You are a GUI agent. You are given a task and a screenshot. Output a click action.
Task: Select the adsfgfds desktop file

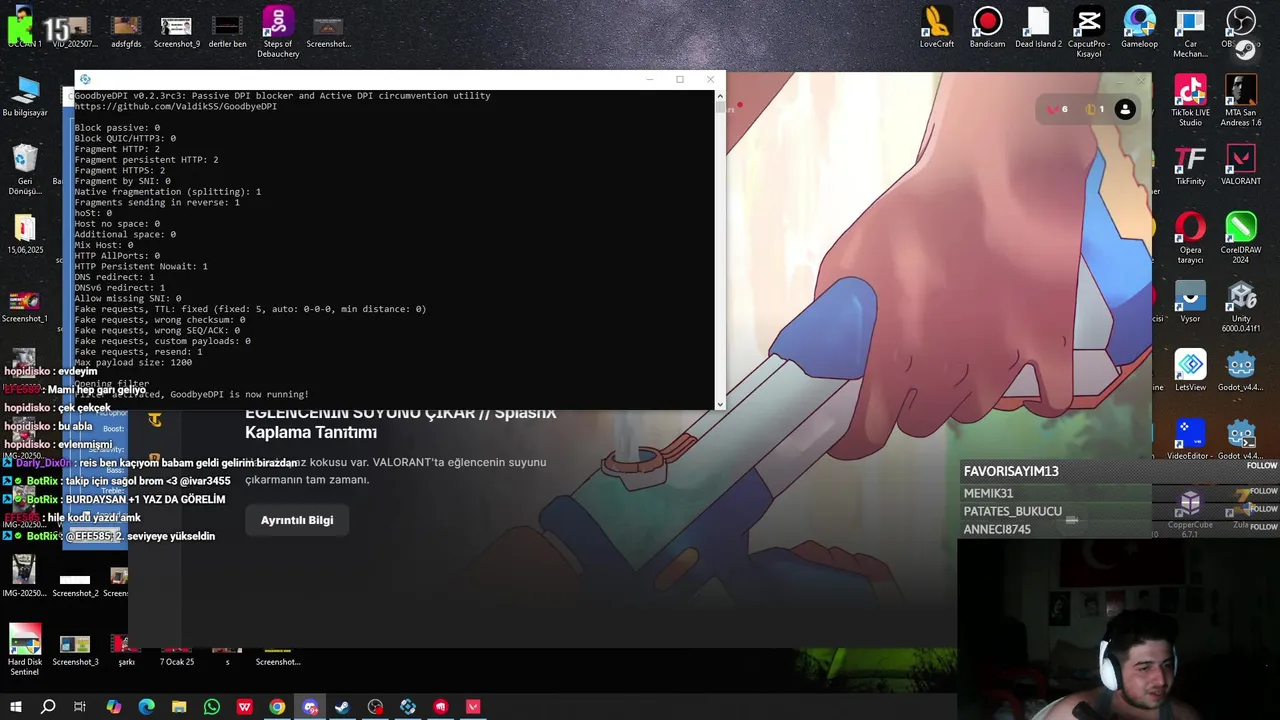pos(126,28)
